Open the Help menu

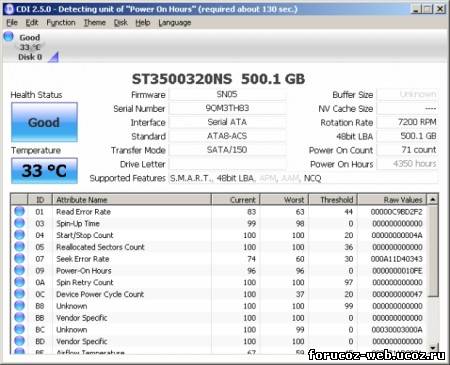pyautogui.click(x=143, y=23)
